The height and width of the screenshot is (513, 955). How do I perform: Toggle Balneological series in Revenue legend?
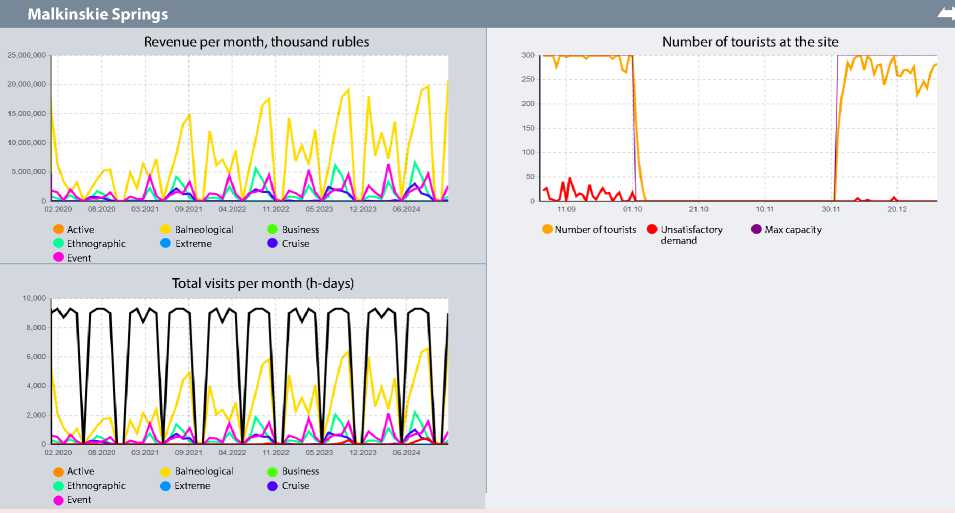[x=197, y=230]
